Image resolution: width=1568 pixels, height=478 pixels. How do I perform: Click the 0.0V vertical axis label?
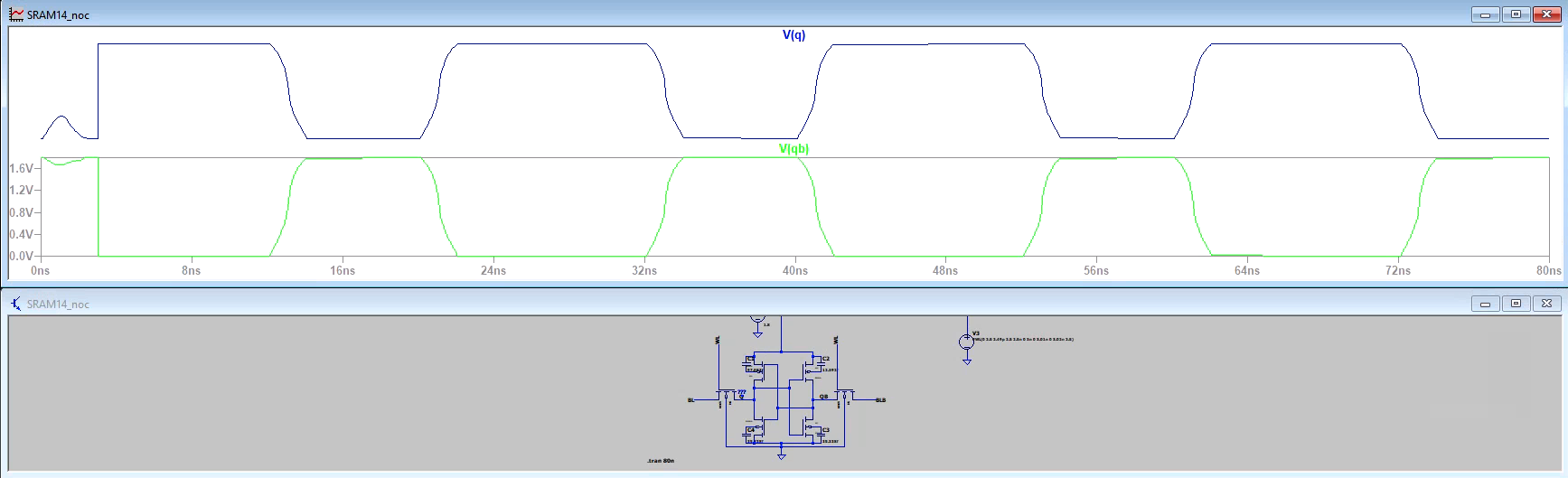point(22,256)
